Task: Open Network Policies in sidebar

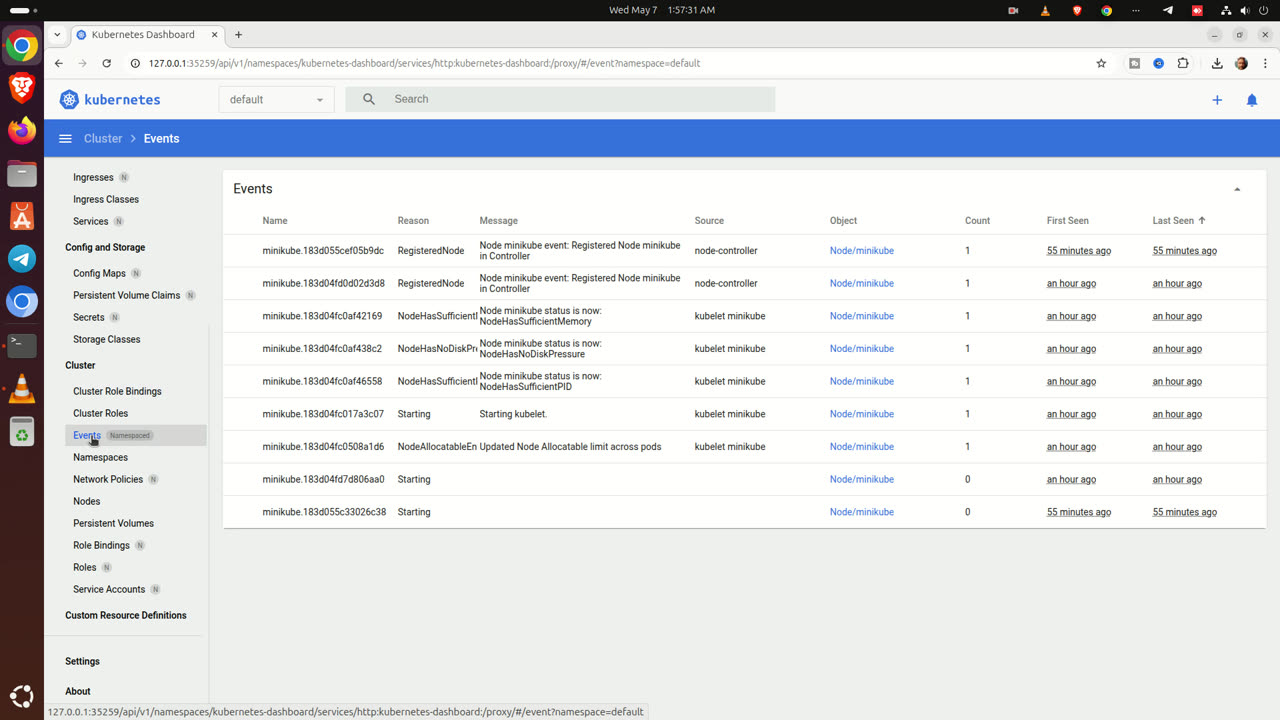Action: [x=108, y=480]
